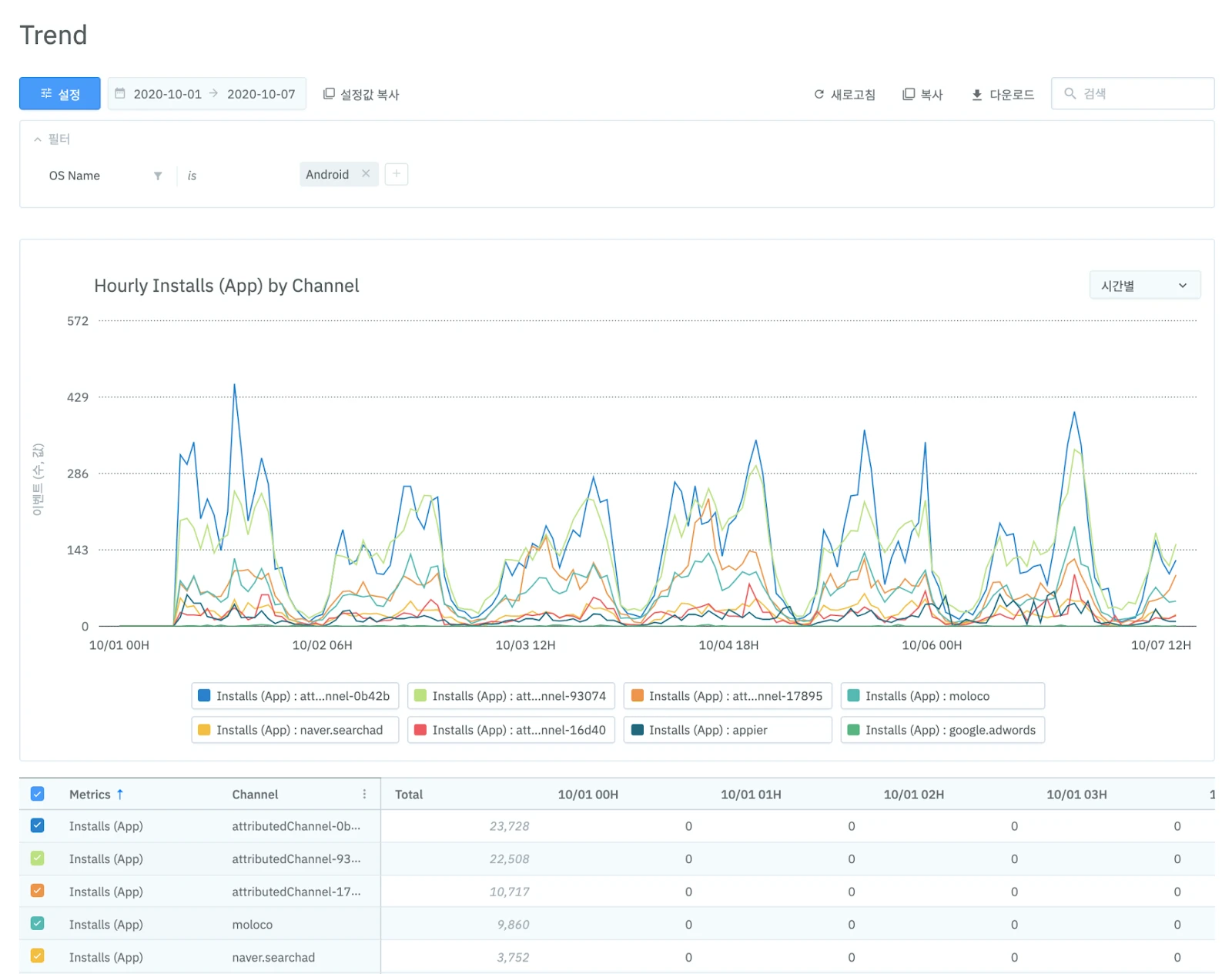Viewport: 1232px width, 974px height.
Task: Click the 설정값 복사 copy icon
Action: 329,94
